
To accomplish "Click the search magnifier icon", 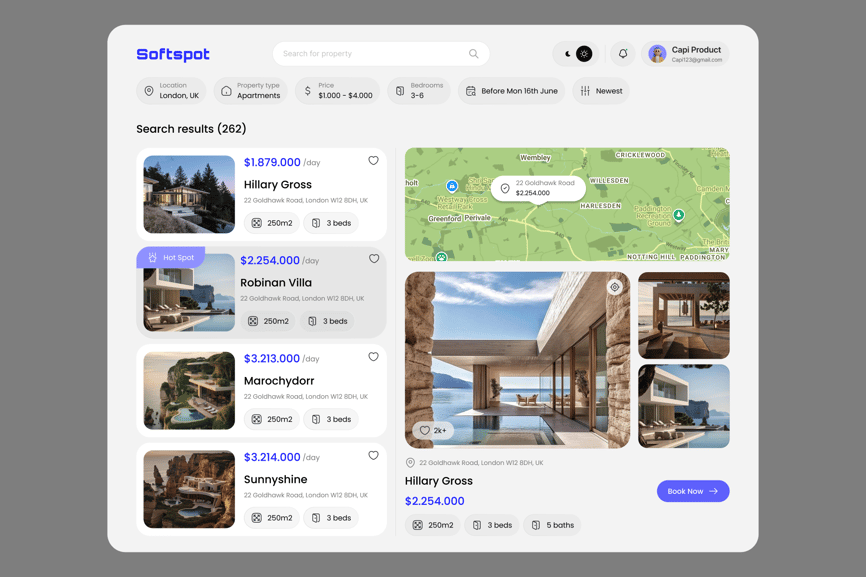I will (x=473, y=54).
